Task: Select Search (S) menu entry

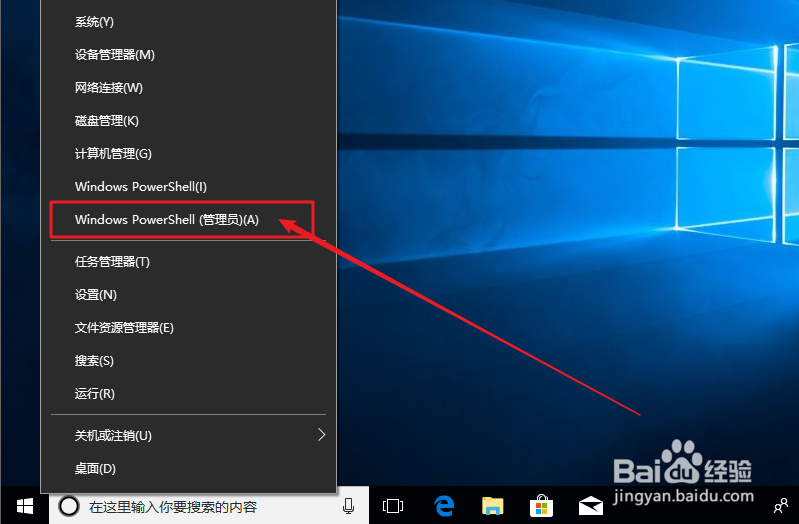Action: 189,361
